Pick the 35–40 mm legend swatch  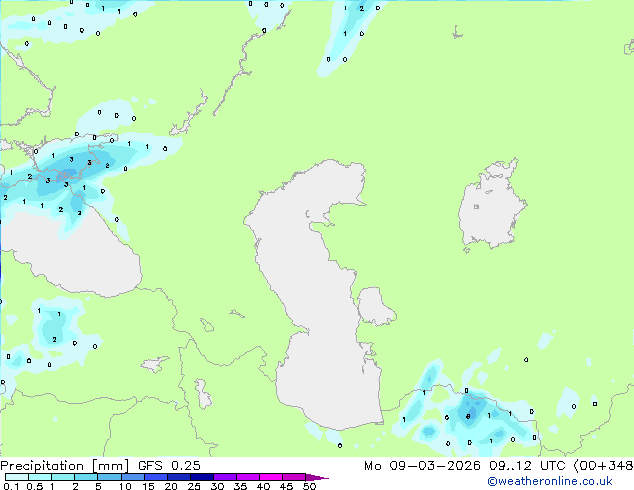[247, 477]
